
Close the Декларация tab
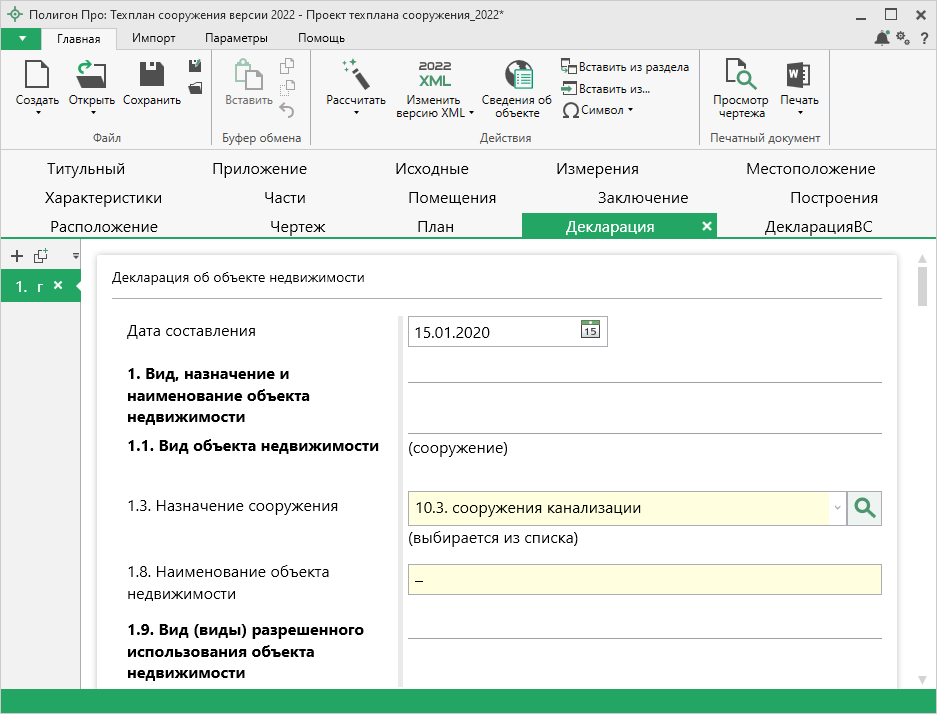click(707, 227)
